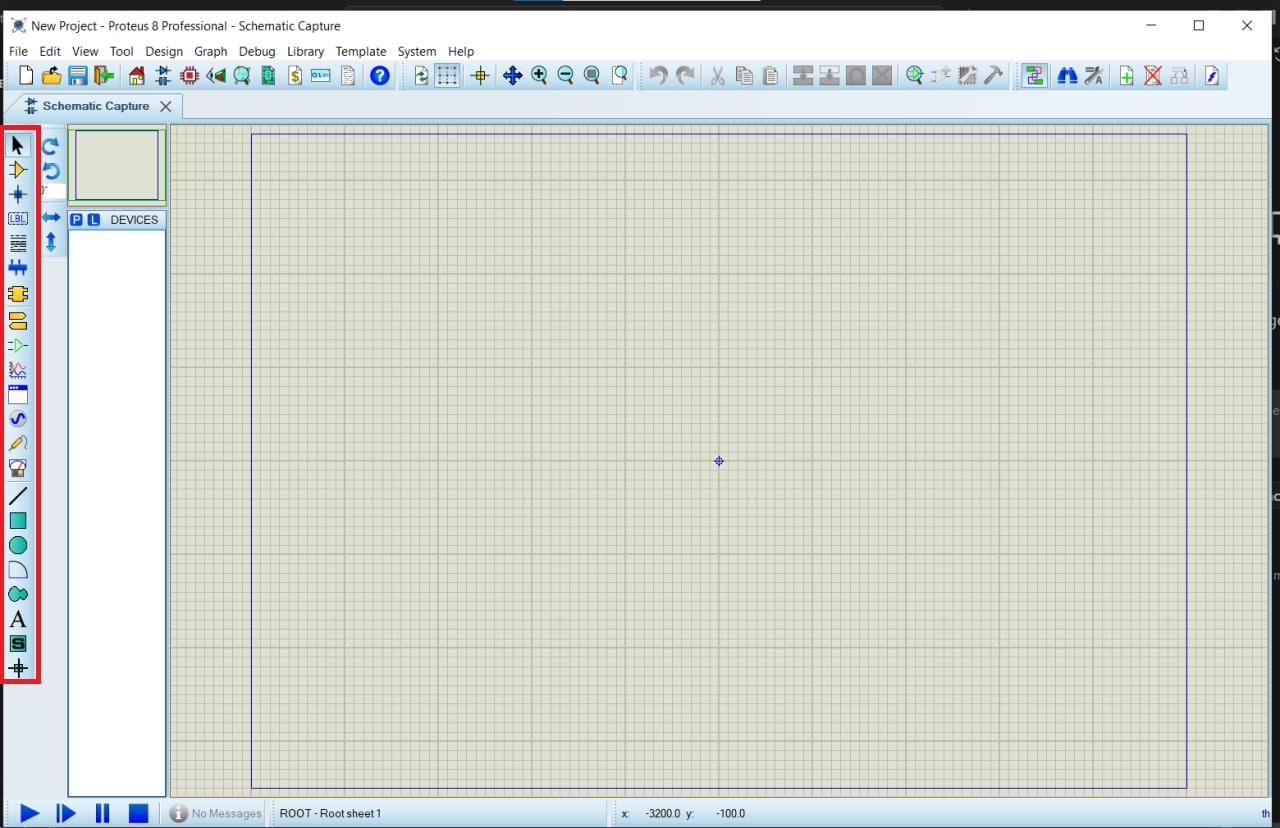
Task: Start simulation with the Play button
Action: coord(30,813)
